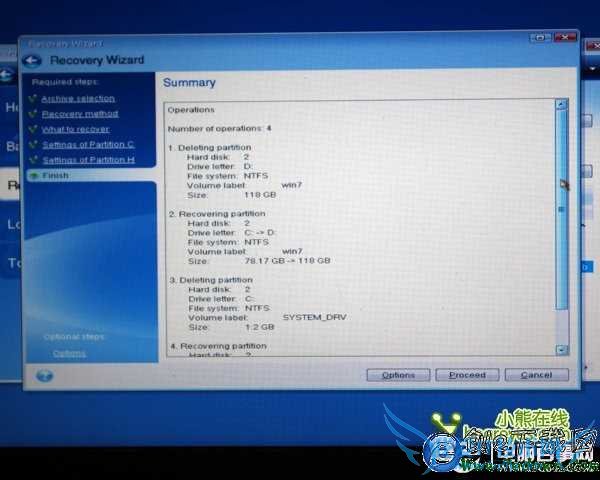The image size is (600, 480).
Task: Close the Recovery Wizard window
Action: point(565,37)
